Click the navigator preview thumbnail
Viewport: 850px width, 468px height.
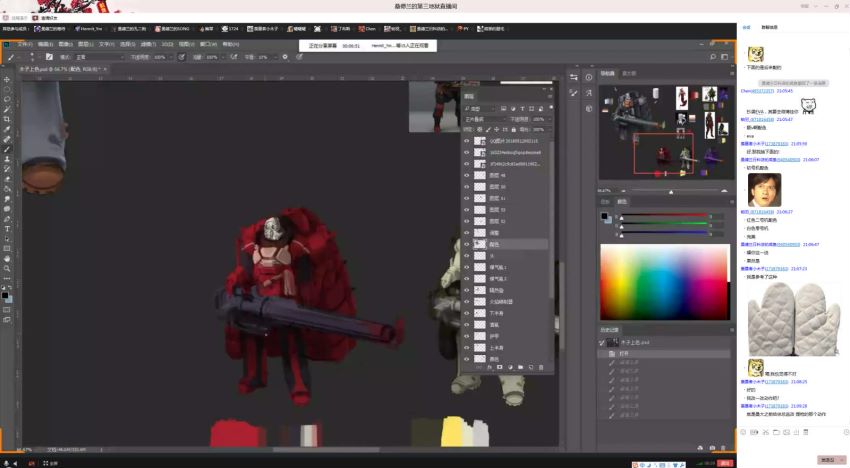[x=666, y=131]
